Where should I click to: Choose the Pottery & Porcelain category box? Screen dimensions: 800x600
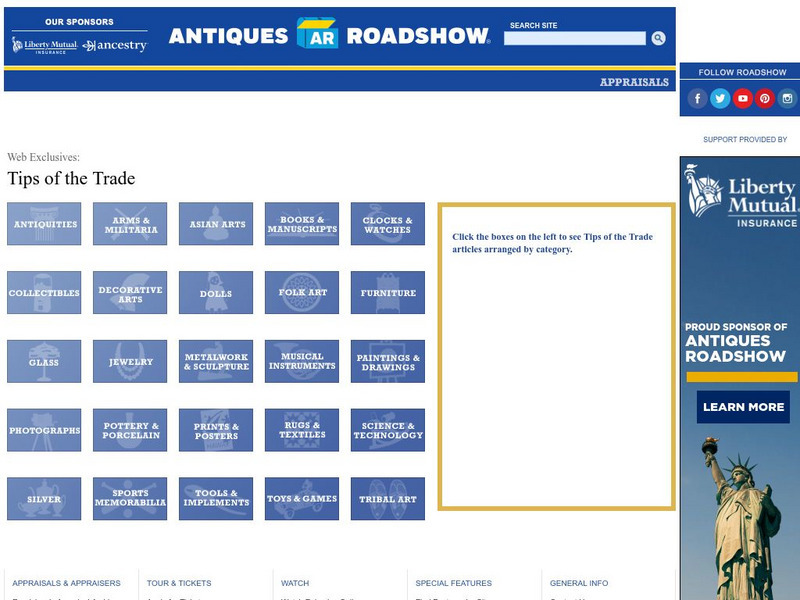130,430
